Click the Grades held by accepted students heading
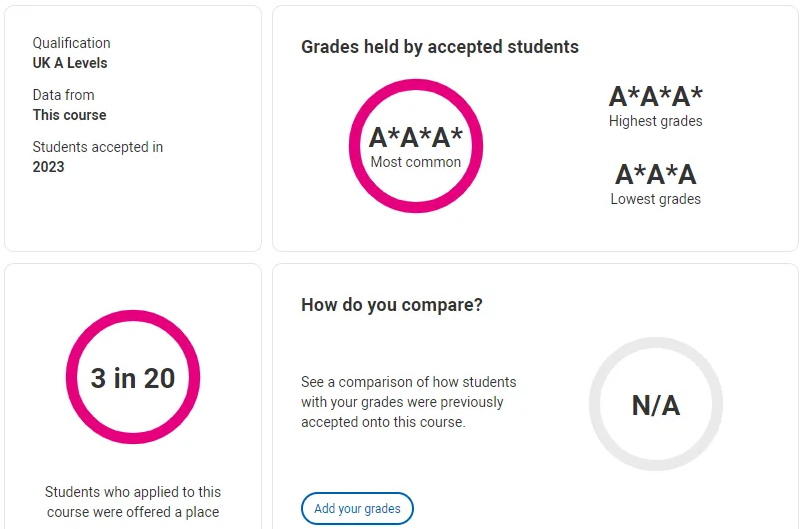This screenshot has width=802, height=529. pyautogui.click(x=440, y=47)
